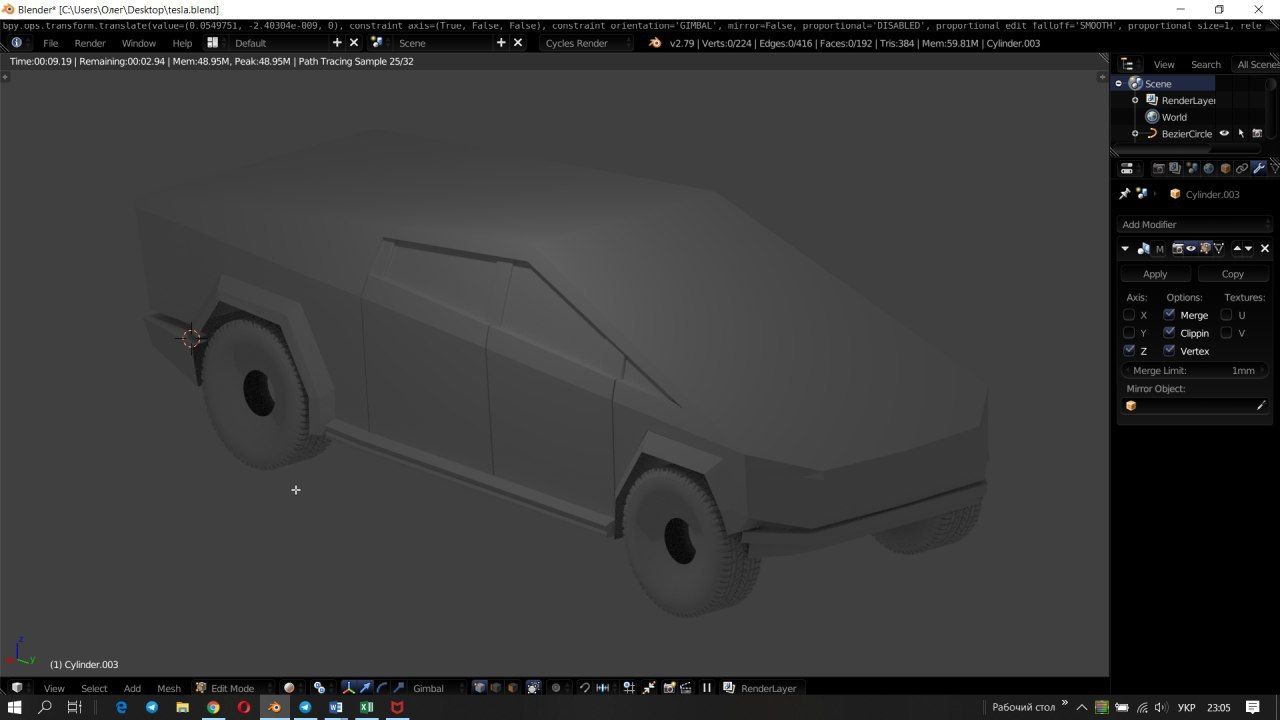This screenshot has height=720, width=1280.
Task: Open the Render menu
Action: [90, 43]
